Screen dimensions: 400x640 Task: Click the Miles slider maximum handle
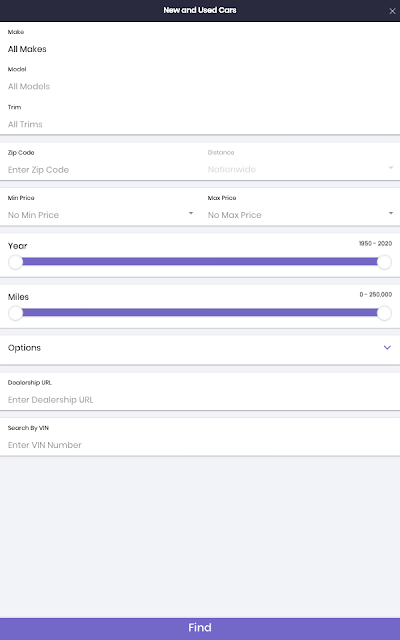(x=384, y=313)
